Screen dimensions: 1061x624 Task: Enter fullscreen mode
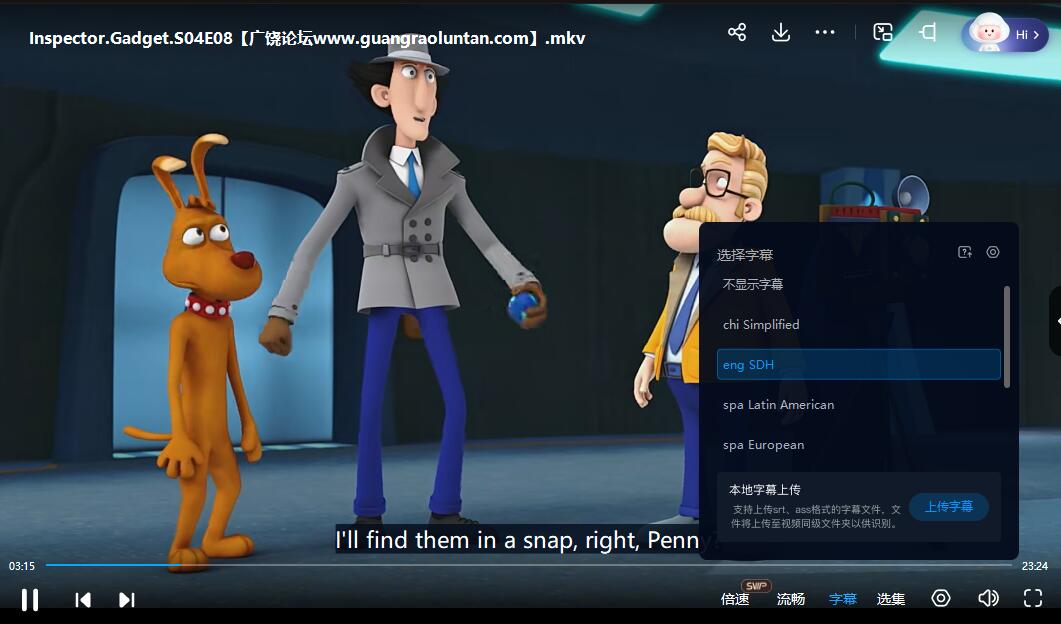1033,598
